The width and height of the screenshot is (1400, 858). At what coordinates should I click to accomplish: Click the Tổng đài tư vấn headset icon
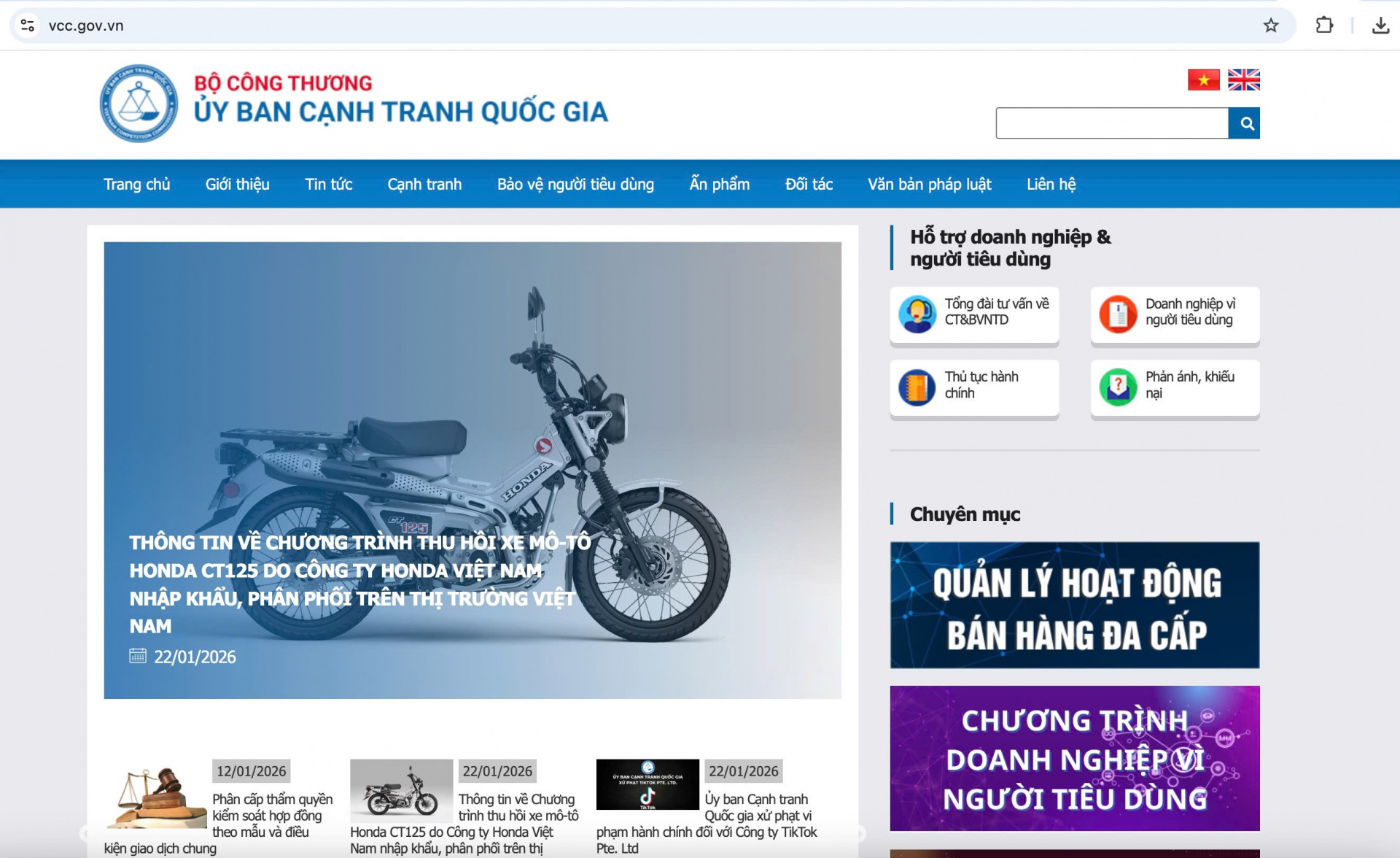coord(917,314)
